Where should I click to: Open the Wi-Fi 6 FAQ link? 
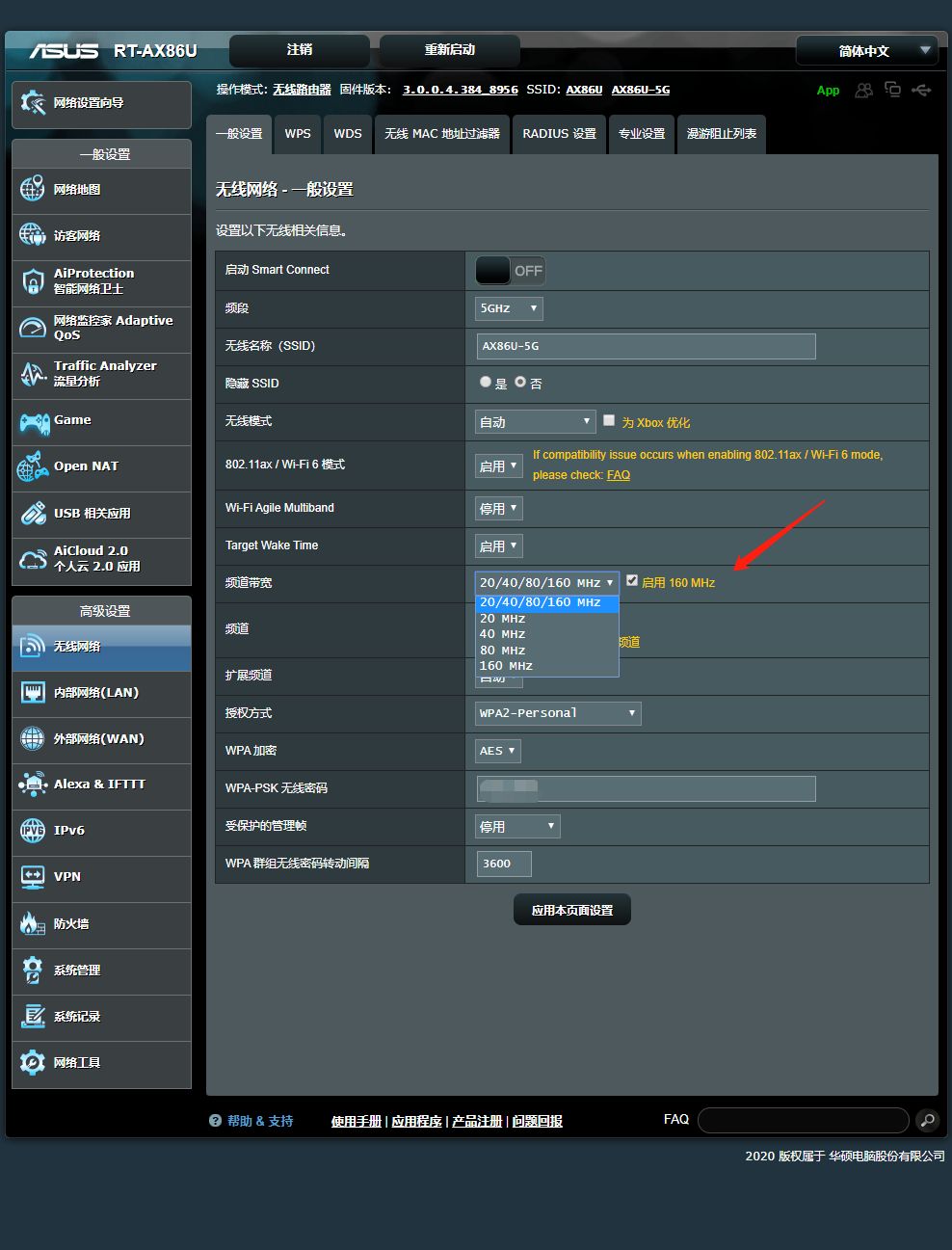619,474
